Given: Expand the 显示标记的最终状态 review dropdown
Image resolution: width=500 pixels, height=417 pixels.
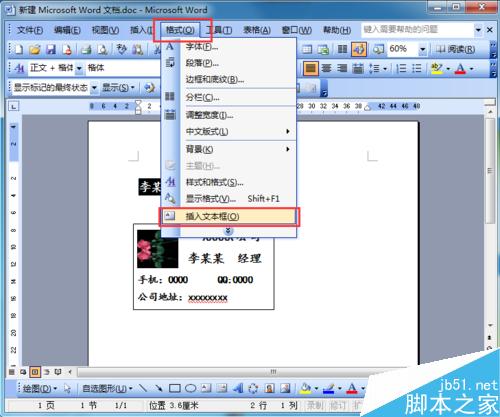Looking at the screenshot, I should (94, 88).
